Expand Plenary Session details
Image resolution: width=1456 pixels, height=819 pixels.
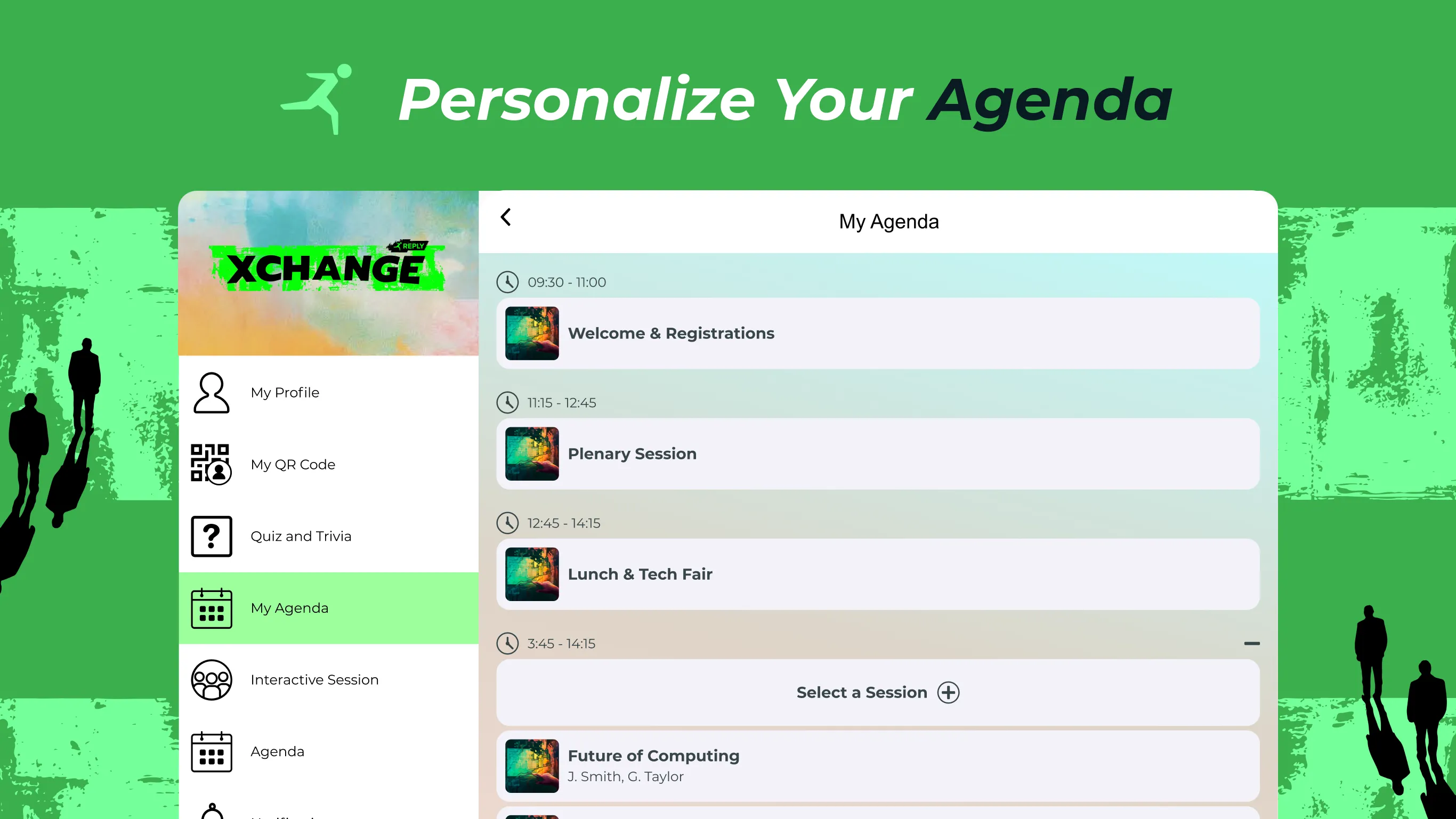point(877,453)
